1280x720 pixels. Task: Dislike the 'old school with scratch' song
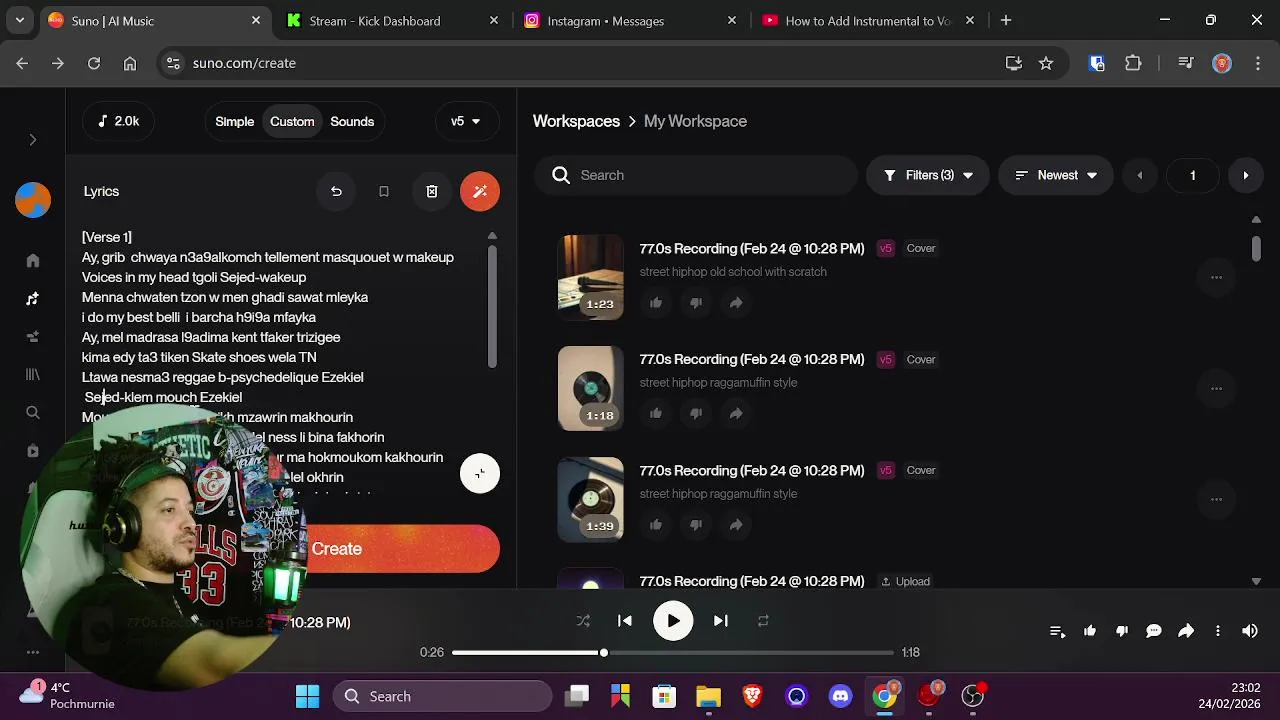coord(696,302)
